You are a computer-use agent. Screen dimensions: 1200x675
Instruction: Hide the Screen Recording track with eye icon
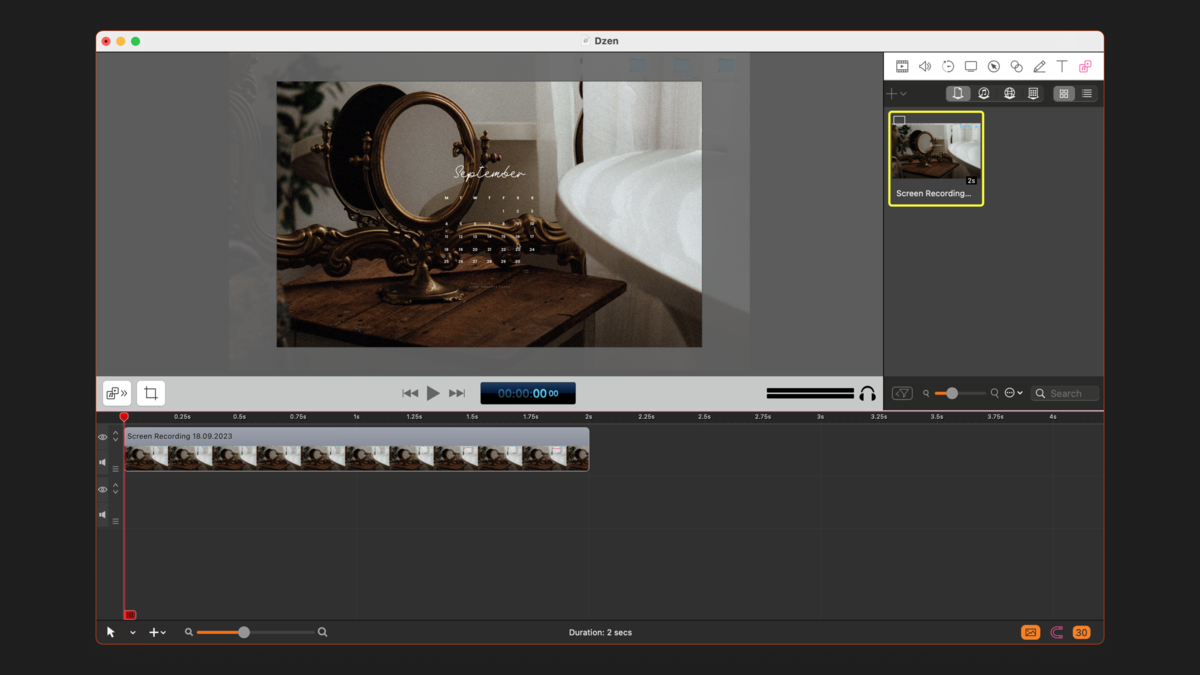pos(102,437)
